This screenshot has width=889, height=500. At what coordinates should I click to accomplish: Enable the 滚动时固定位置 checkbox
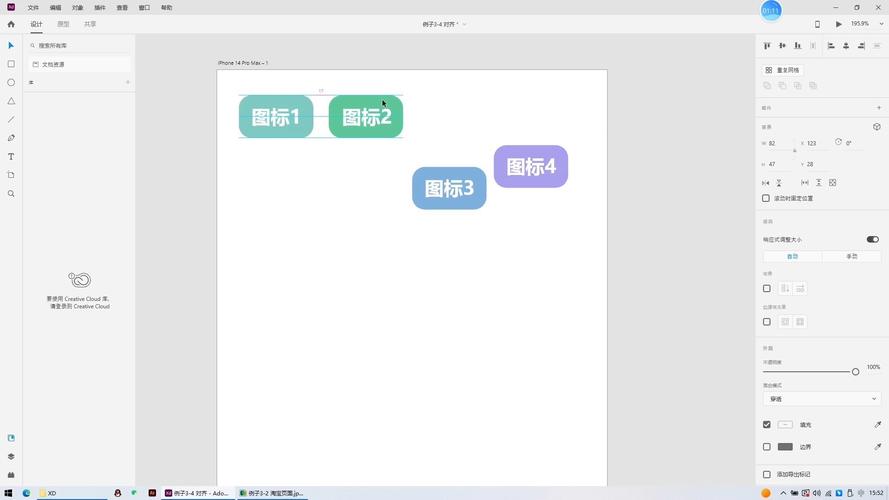pos(767,198)
